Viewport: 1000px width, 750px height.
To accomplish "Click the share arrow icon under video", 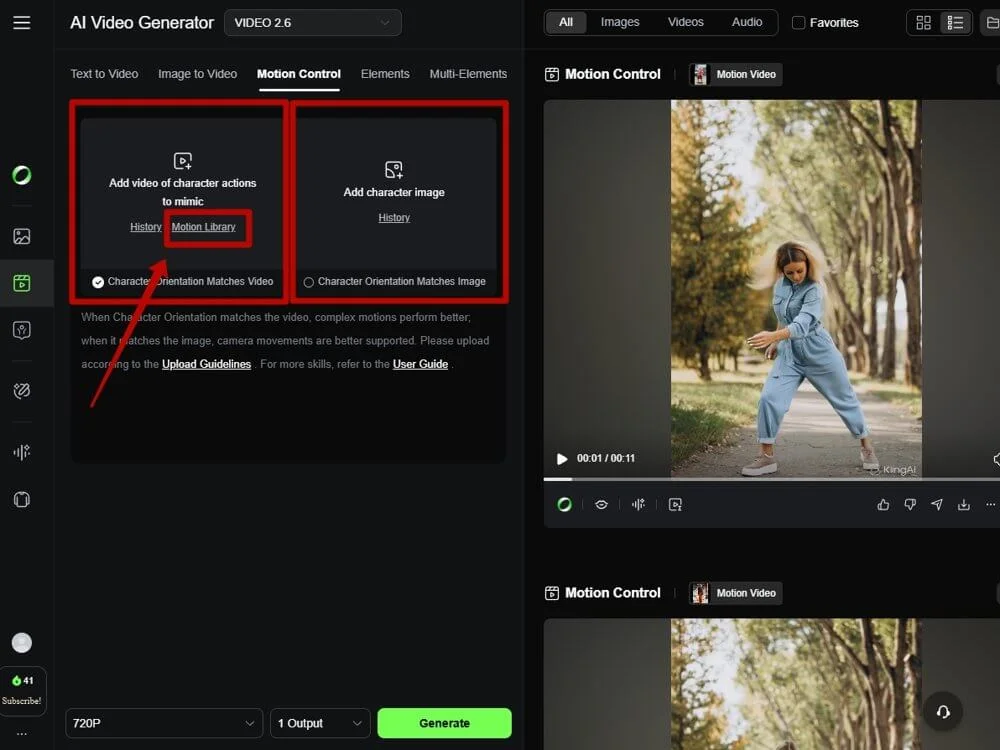I will click(937, 505).
